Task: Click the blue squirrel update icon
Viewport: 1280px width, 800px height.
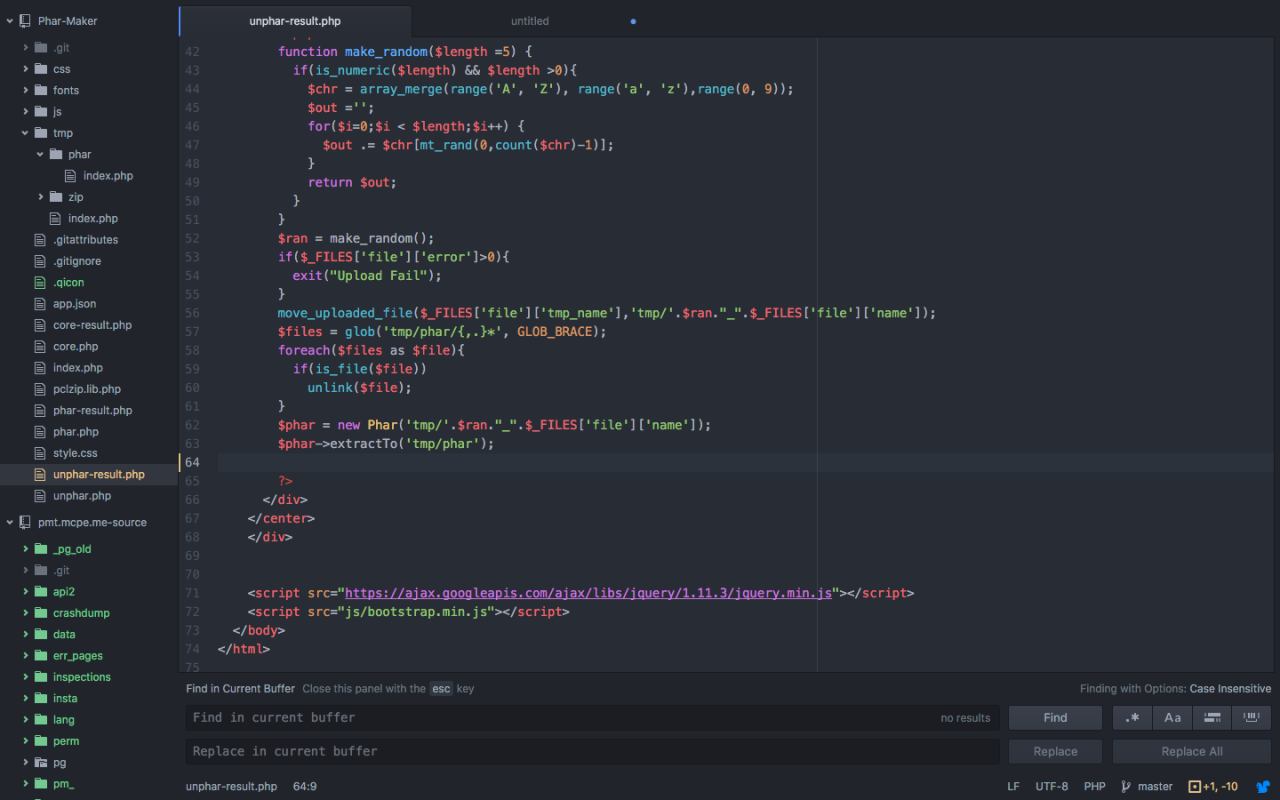Action: [1263, 787]
